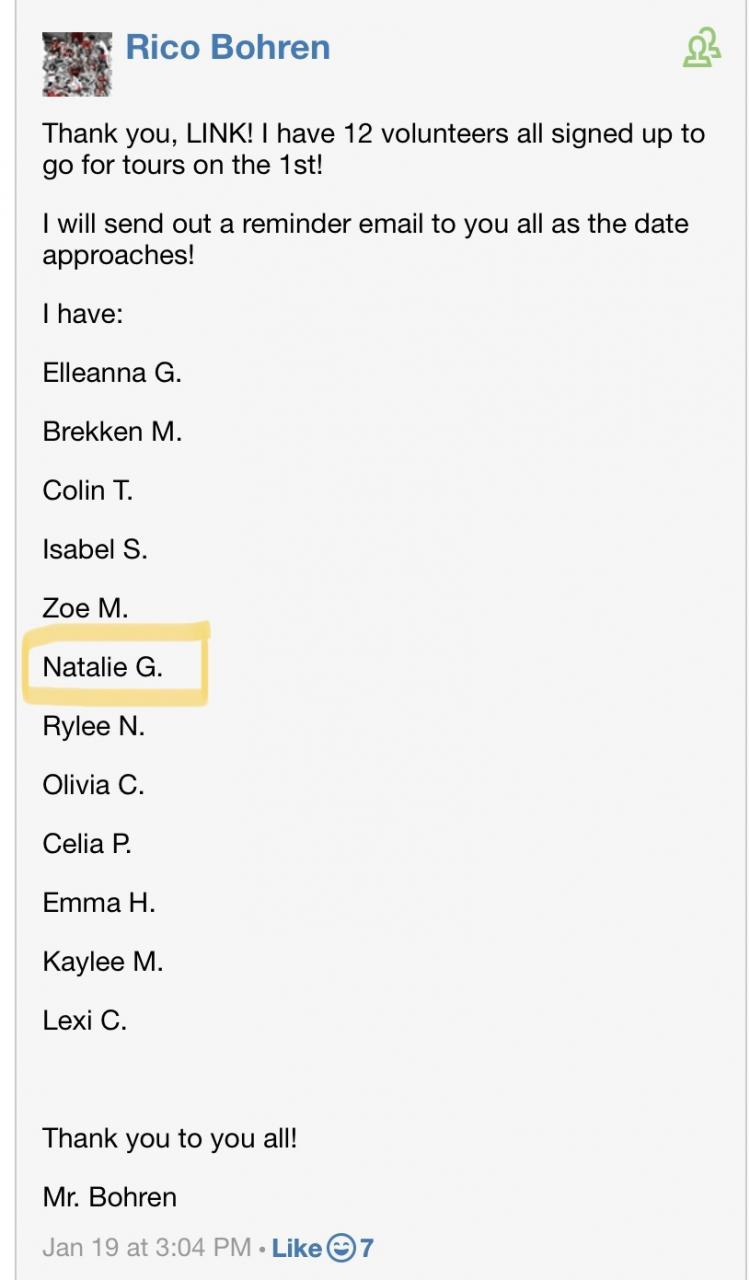This screenshot has width=750, height=1280.
Task: Click Lexi C. at the list's end
Action: click(x=85, y=1020)
